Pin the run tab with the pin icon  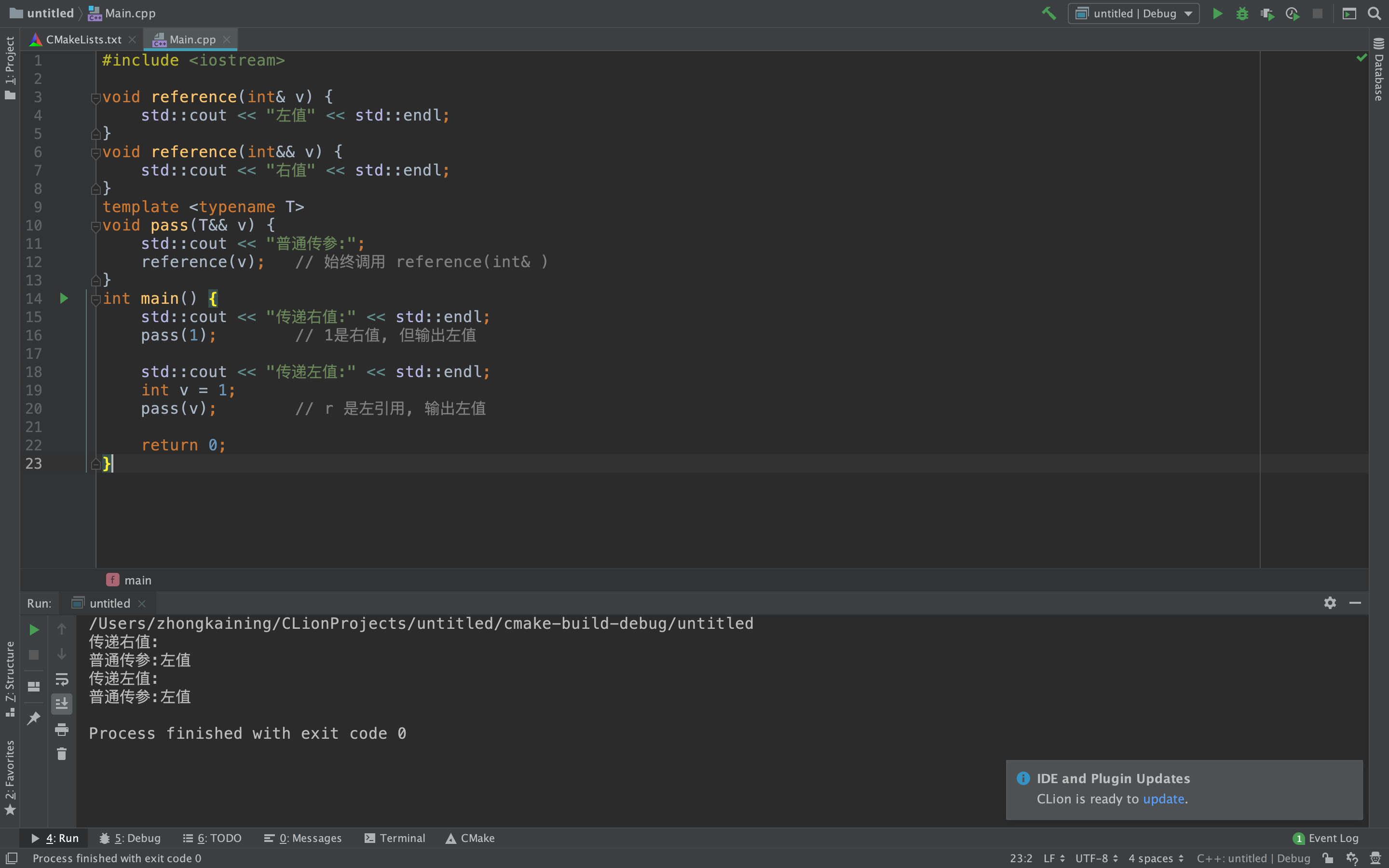34,718
